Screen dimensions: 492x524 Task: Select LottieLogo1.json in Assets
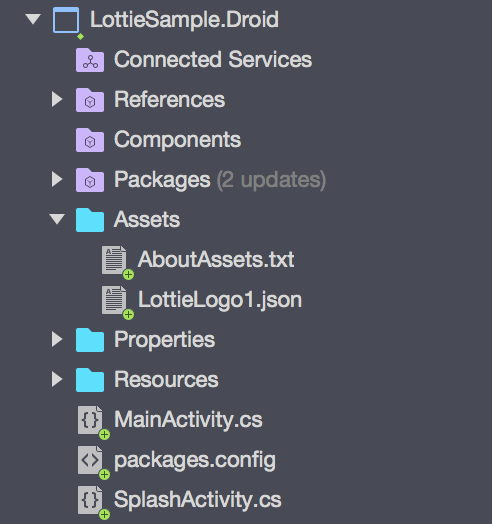pyautogui.click(x=220, y=300)
